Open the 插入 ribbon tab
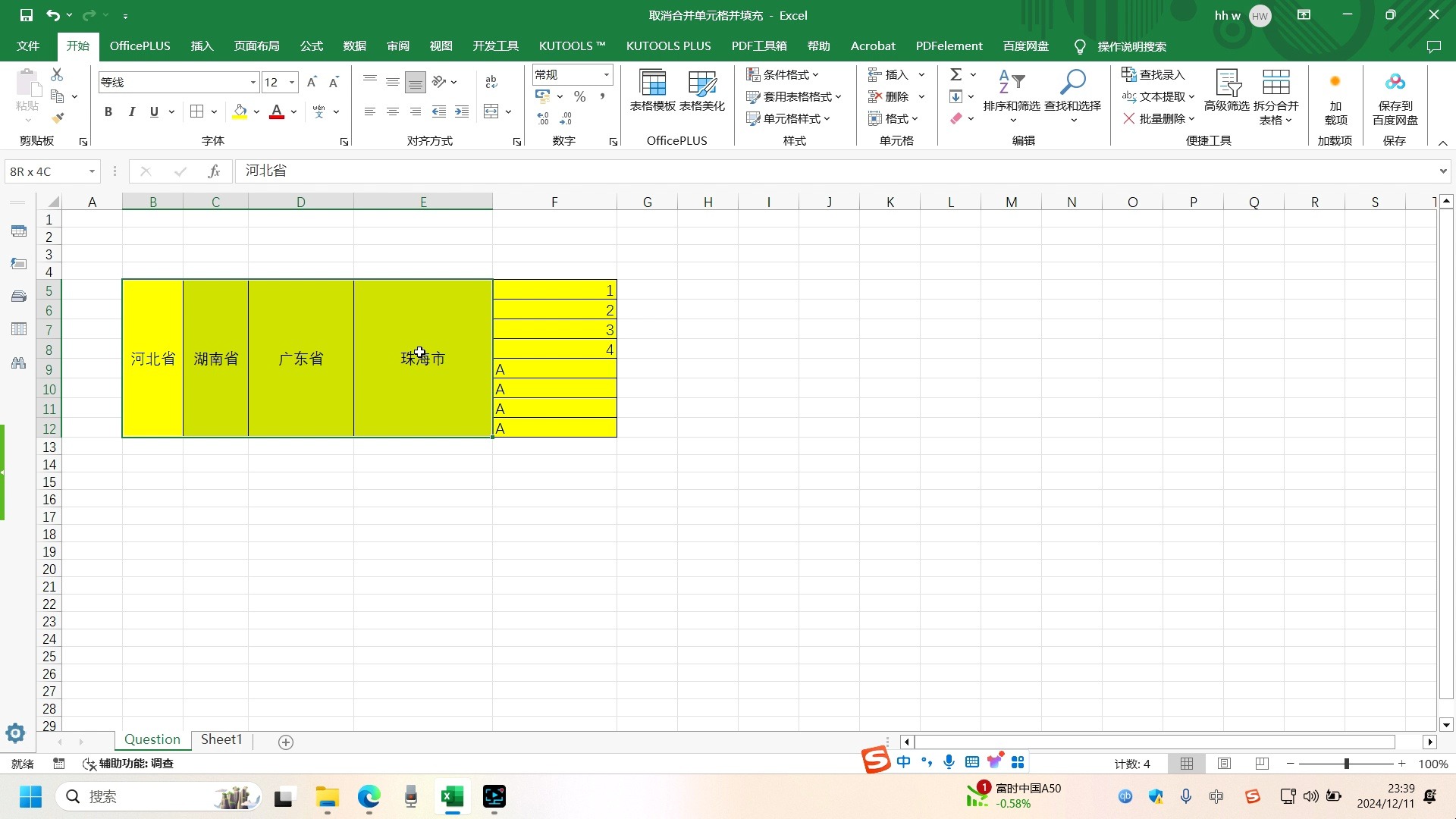Viewport: 1456px width, 819px height. click(202, 46)
